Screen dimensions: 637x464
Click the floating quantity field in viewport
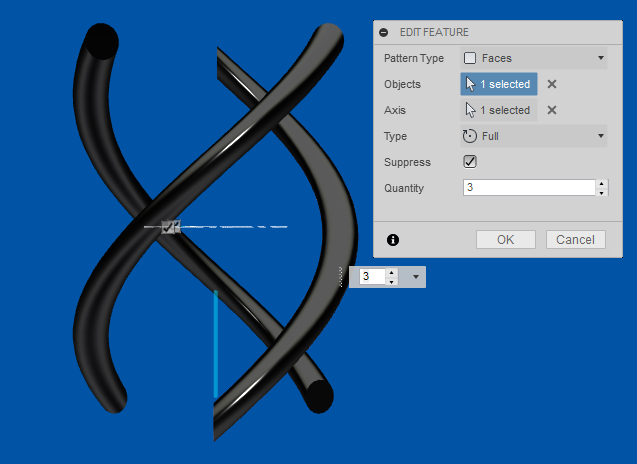tap(372, 277)
